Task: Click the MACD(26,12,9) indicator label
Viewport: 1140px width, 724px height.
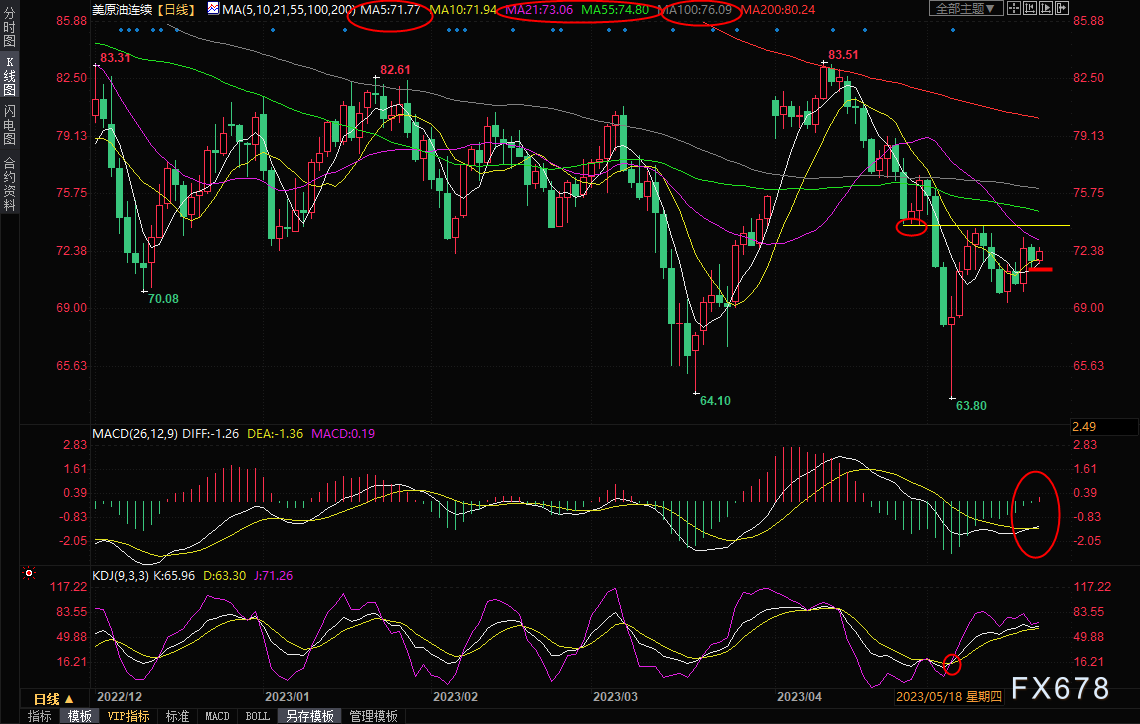Action: click(x=135, y=433)
